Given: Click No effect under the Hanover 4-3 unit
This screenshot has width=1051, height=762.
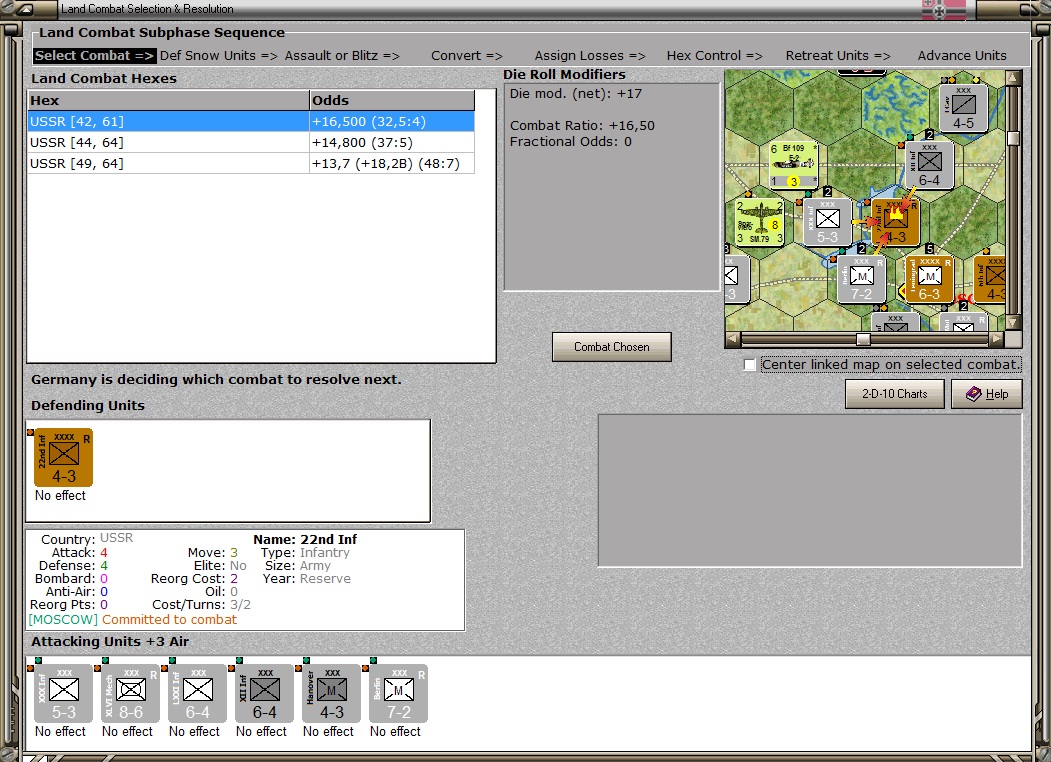Looking at the screenshot, I should pyautogui.click(x=328, y=731).
